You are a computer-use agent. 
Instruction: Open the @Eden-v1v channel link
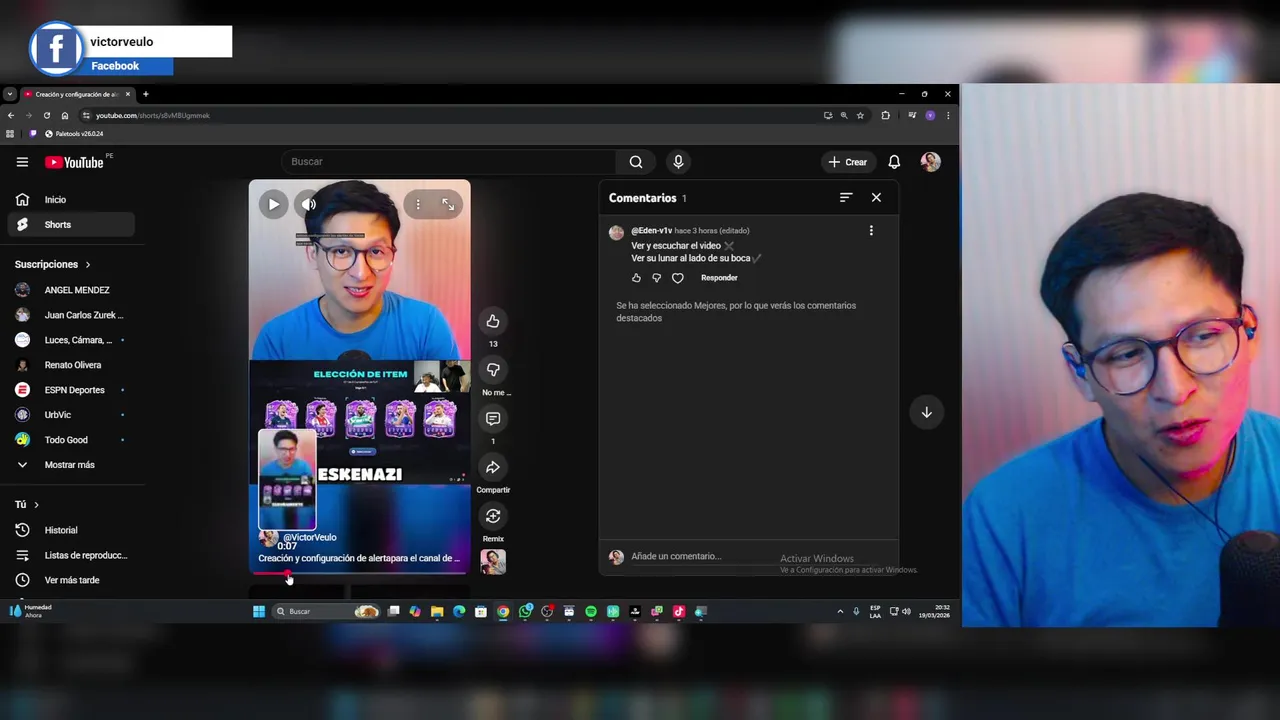point(651,231)
